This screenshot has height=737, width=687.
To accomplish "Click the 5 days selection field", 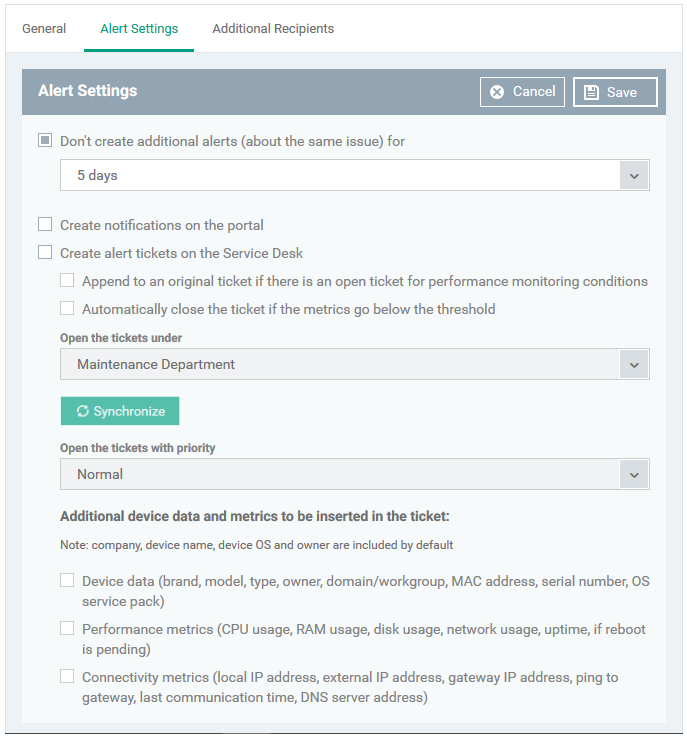I will 355,175.
